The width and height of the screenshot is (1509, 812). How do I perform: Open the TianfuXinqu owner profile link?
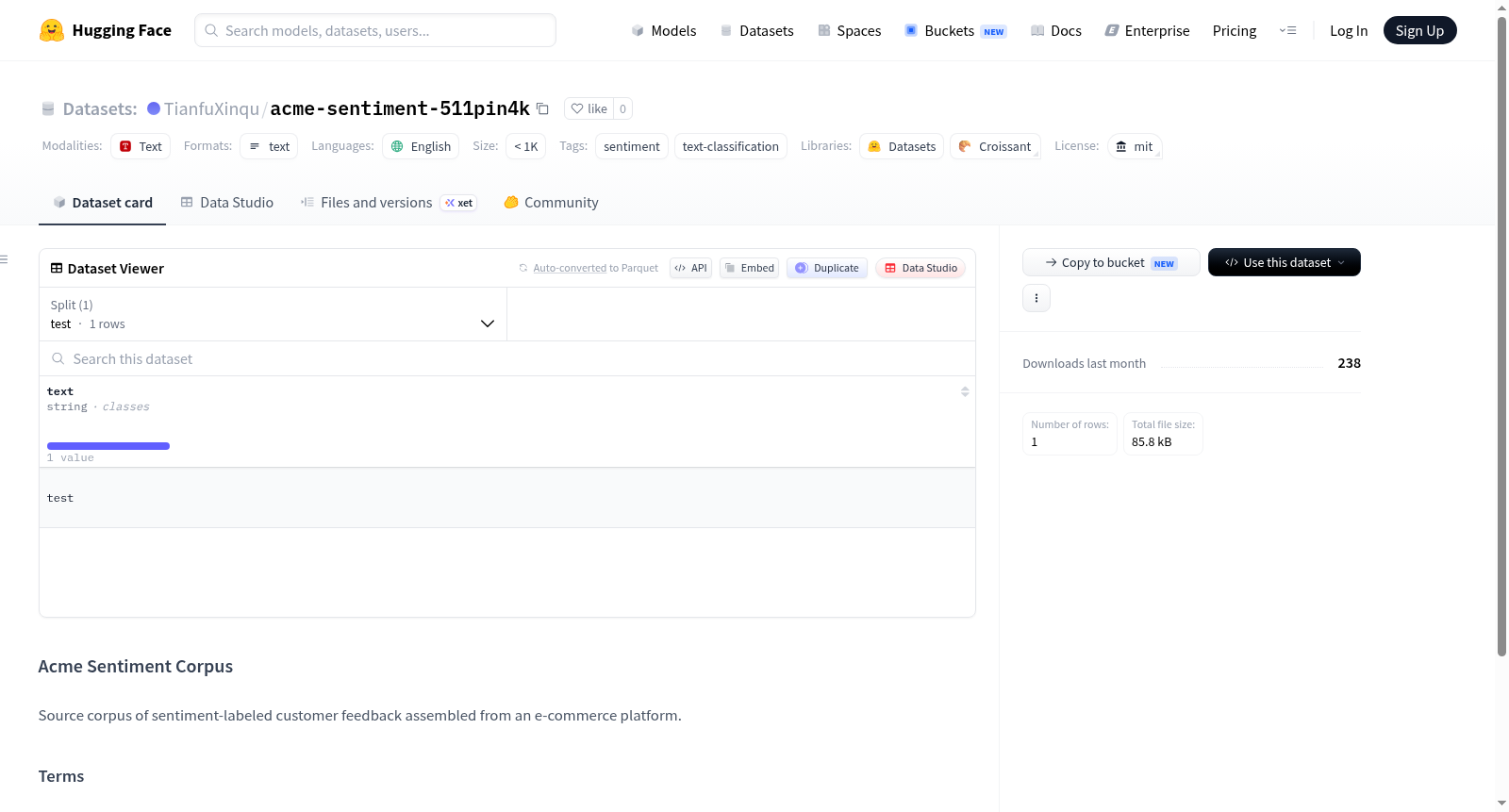click(211, 108)
